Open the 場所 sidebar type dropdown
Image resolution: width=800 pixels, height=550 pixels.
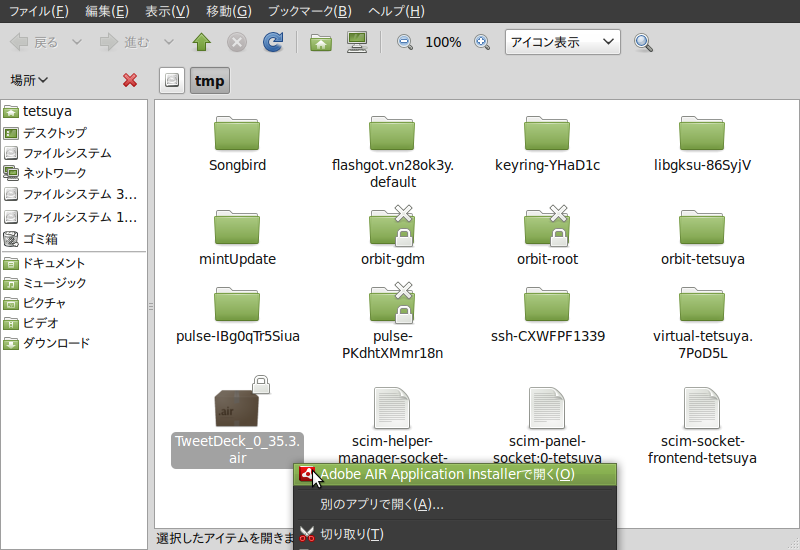29,80
